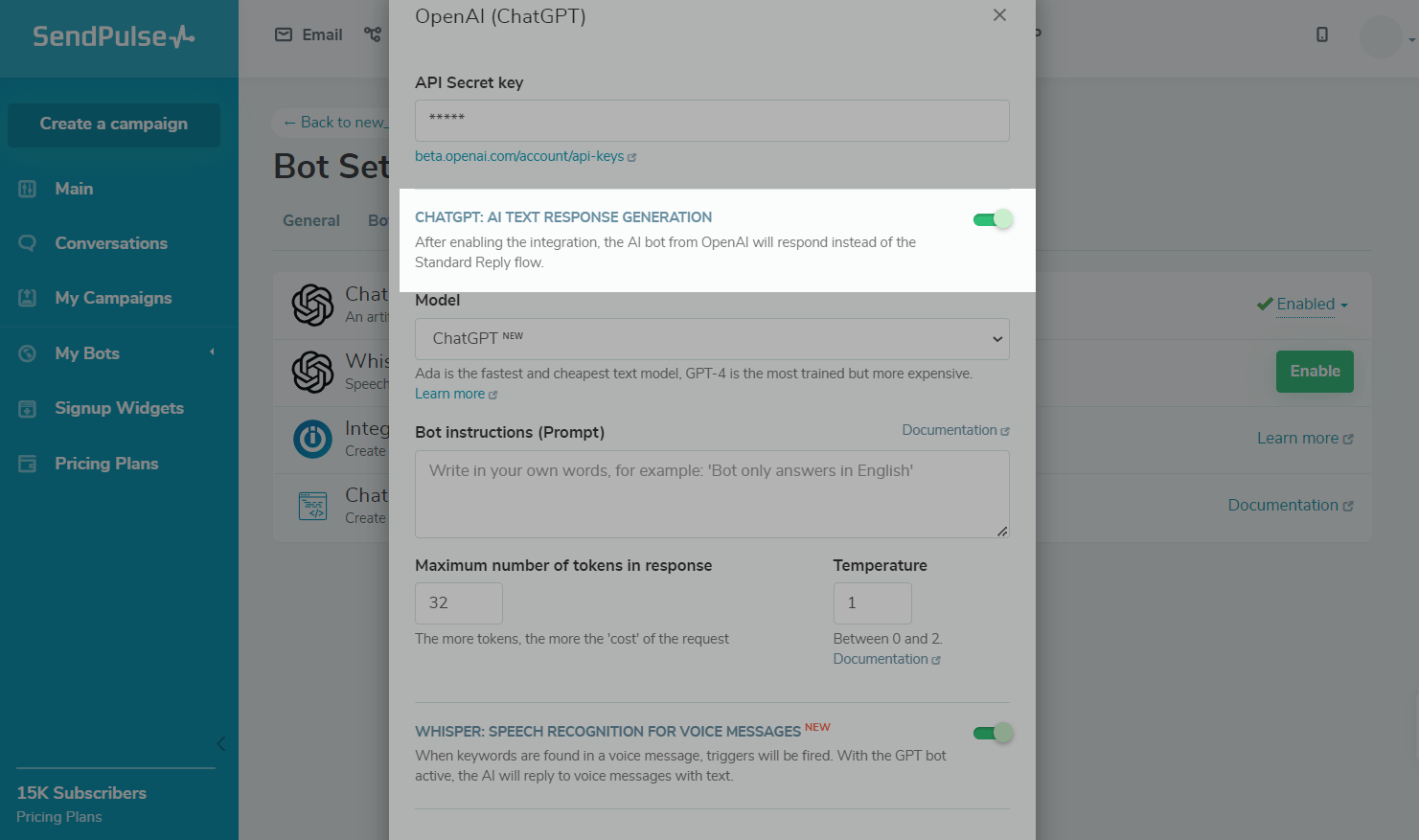Click the Pricing Plans sidebar icon
Screen dimensions: 1419x840
(28, 464)
